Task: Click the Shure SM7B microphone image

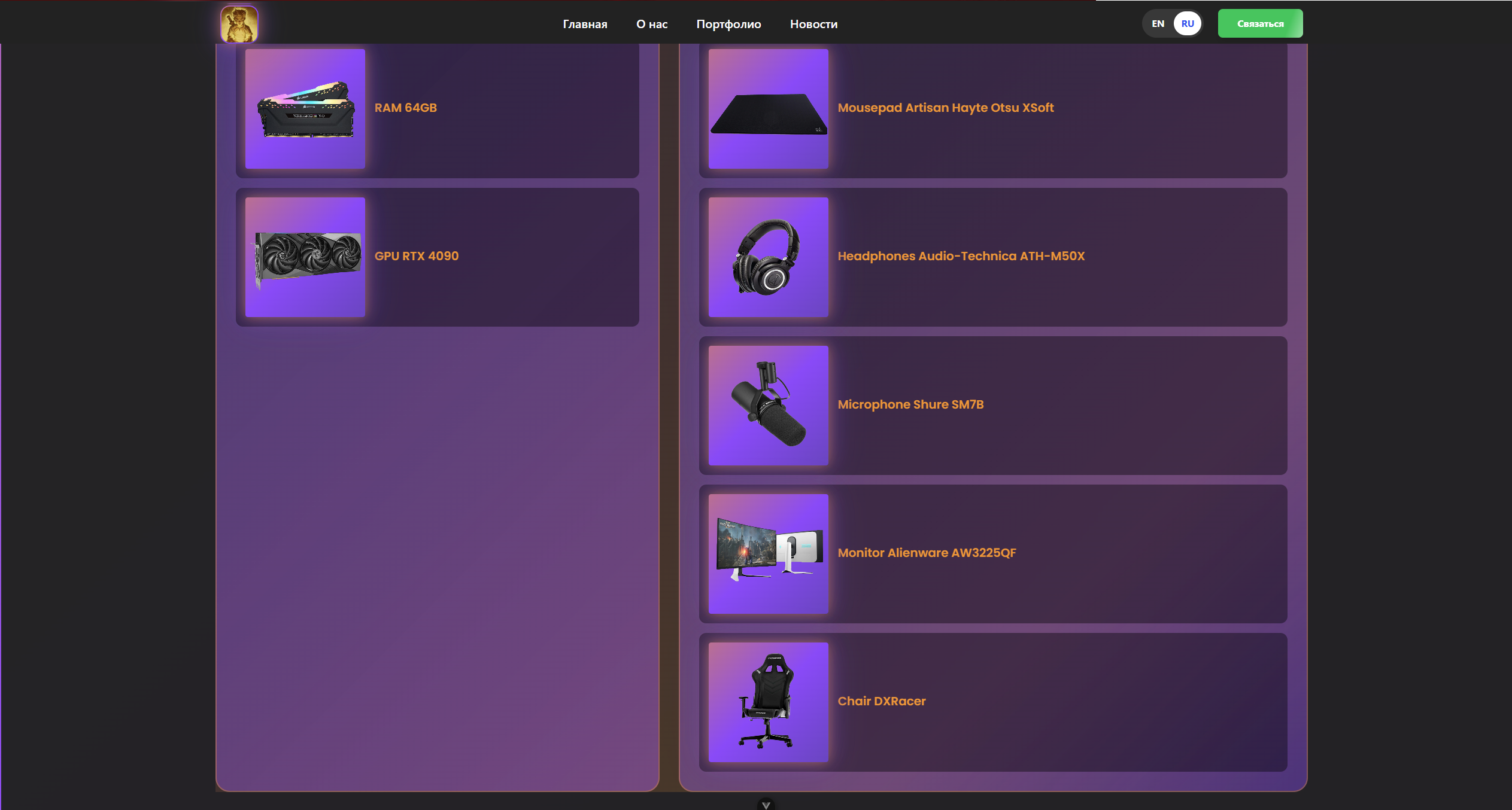Action: (769, 406)
